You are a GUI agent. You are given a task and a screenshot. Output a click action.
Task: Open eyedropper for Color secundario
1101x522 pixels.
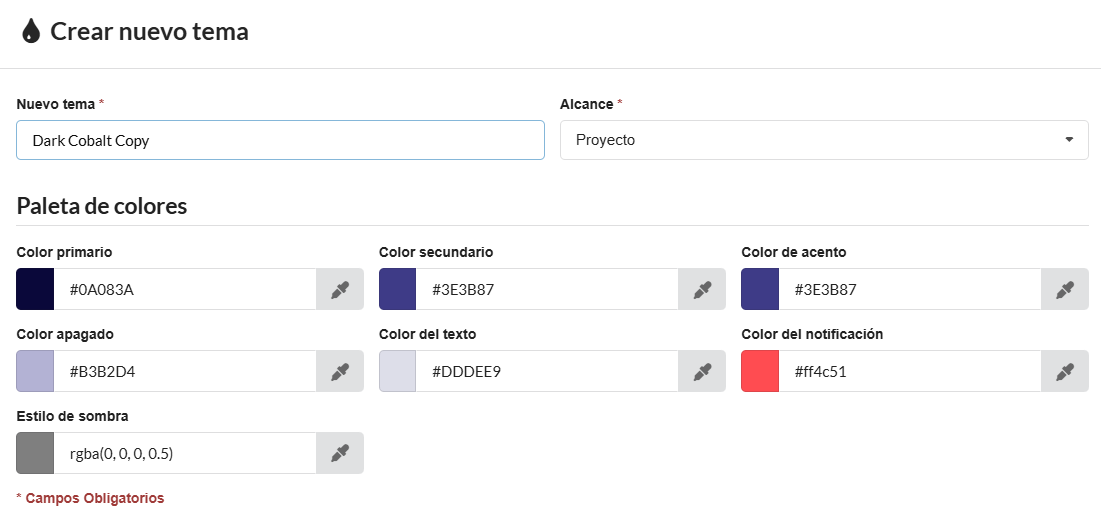(702, 289)
